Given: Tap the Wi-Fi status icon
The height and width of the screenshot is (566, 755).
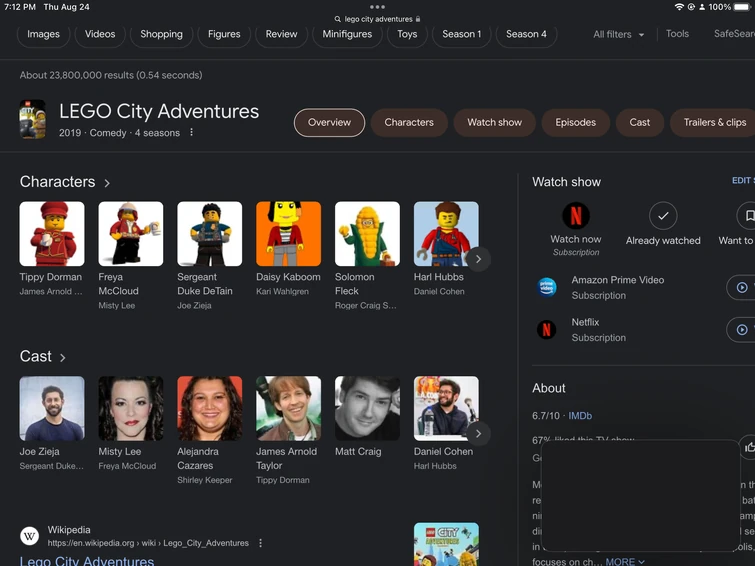Looking at the screenshot, I should pyautogui.click(x=679, y=7).
